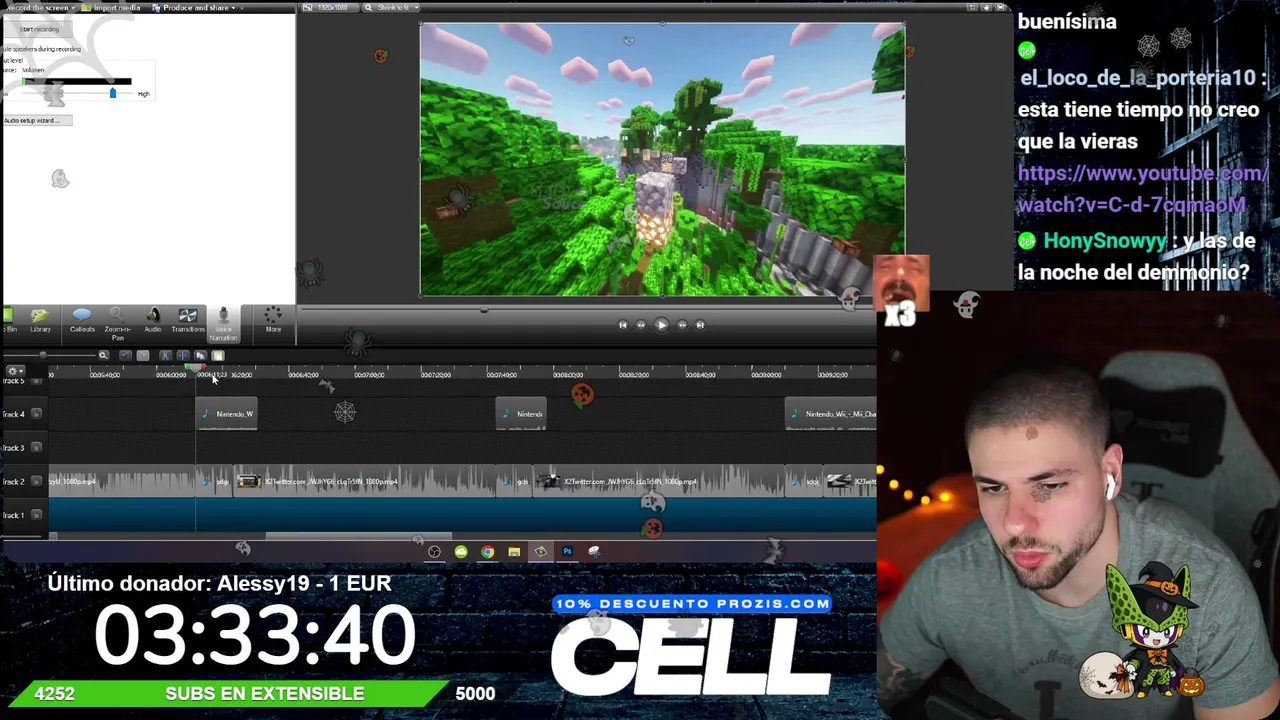Viewport: 1280px width, 720px height.
Task: Open Photoshop from the taskbar
Action: pos(567,552)
